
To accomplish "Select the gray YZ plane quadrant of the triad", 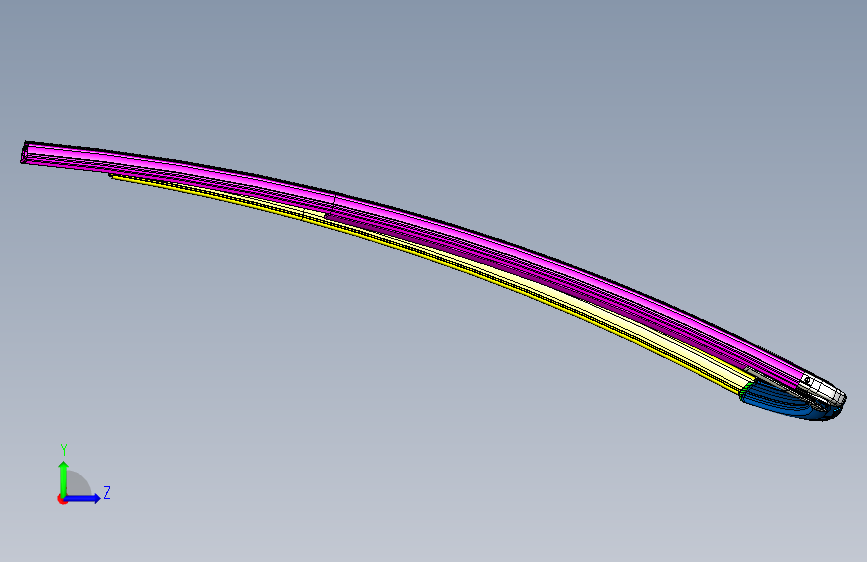I will (x=77, y=484).
